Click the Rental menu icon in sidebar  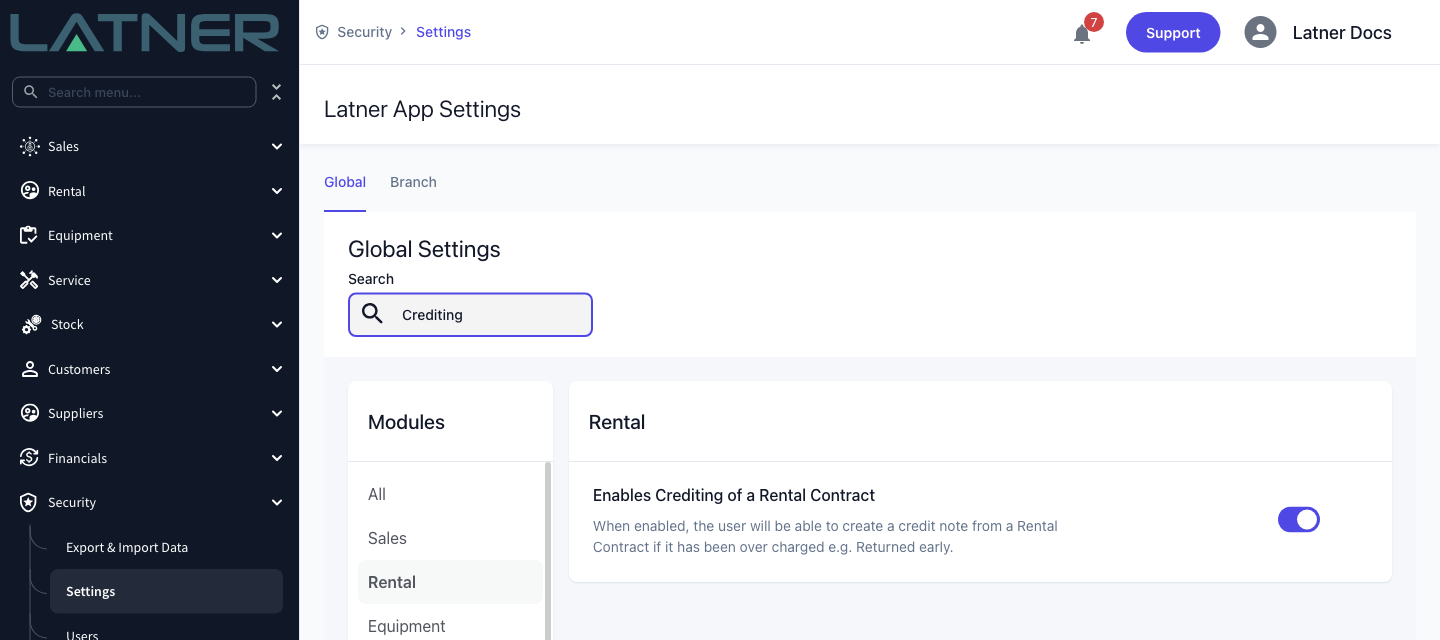(30, 191)
